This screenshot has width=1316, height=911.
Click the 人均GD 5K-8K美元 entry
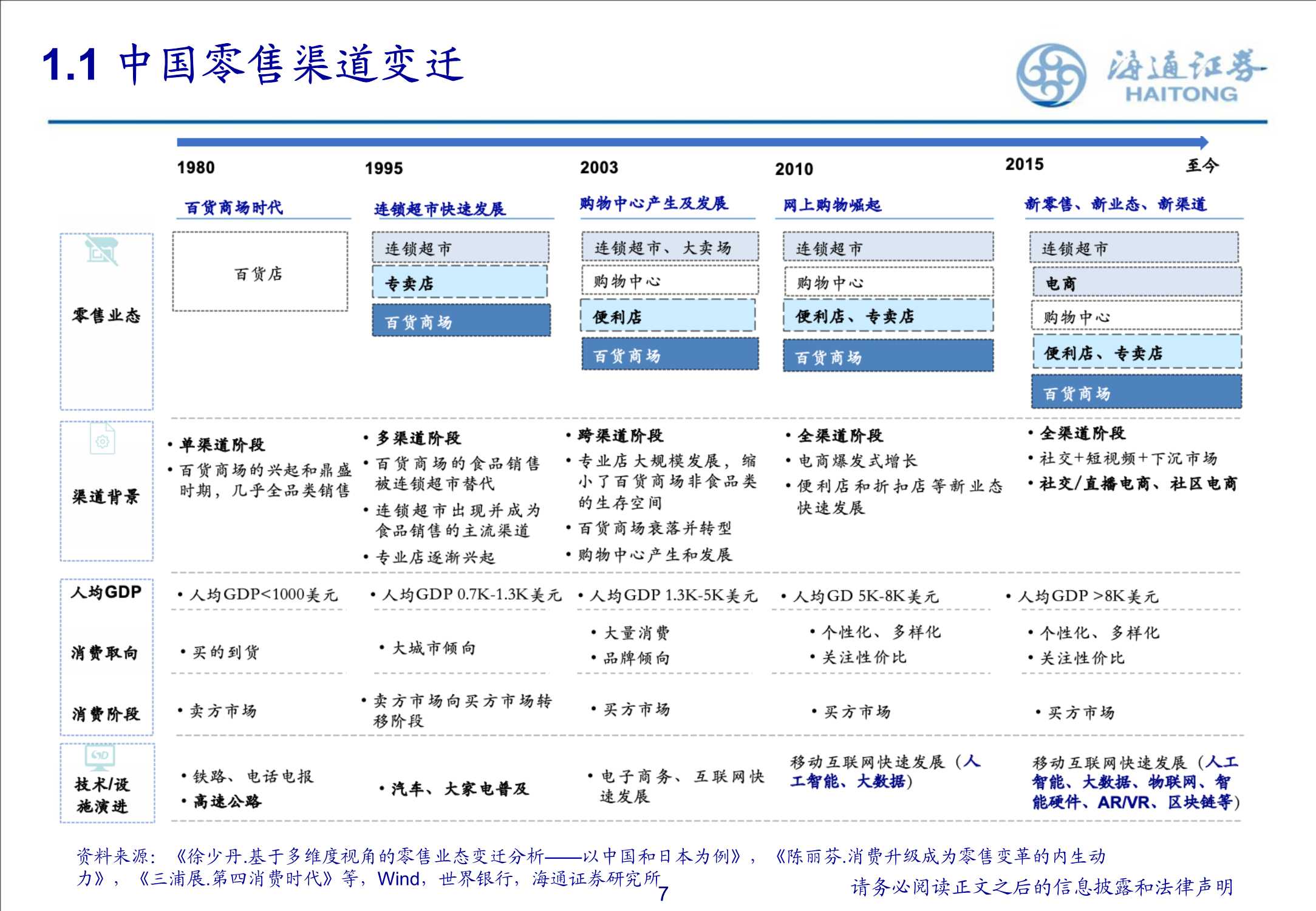click(860, 596)
